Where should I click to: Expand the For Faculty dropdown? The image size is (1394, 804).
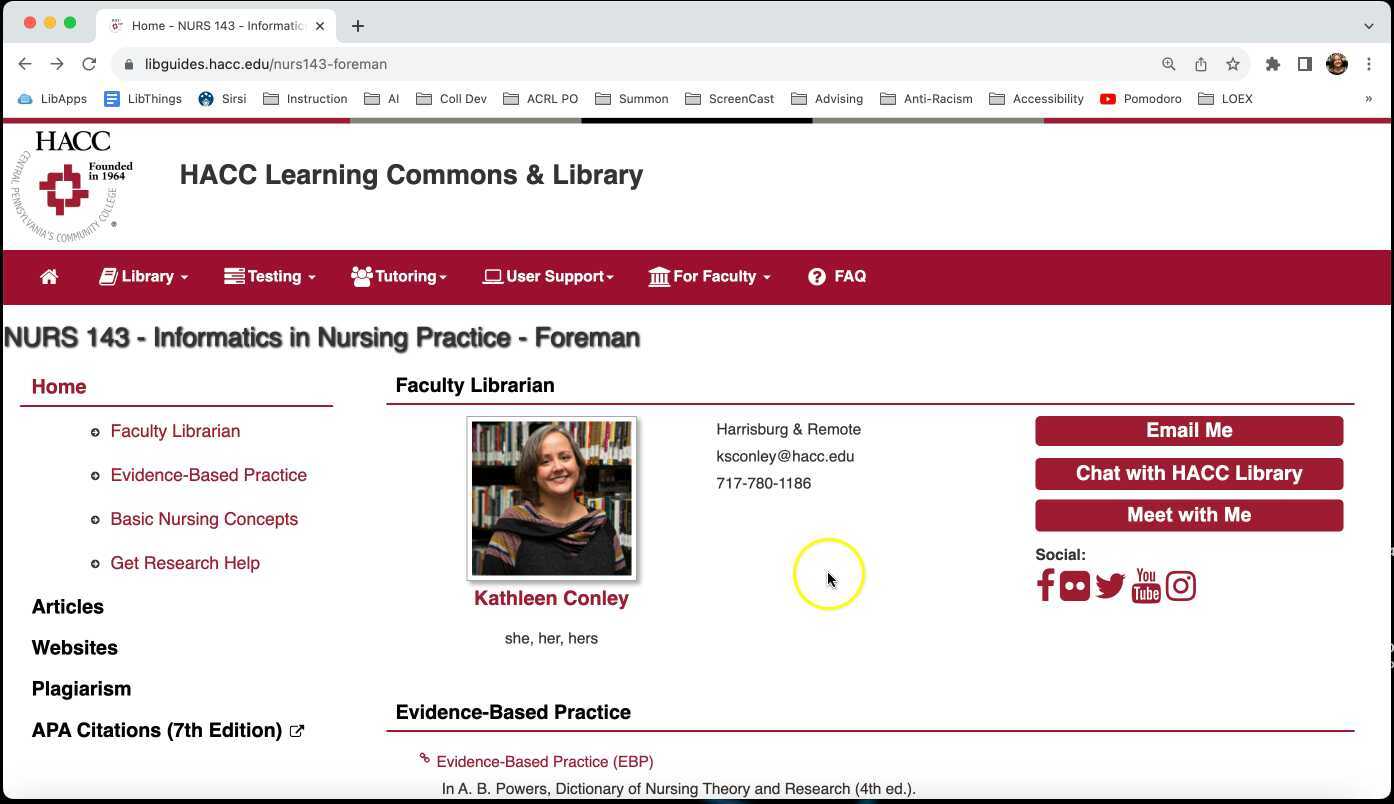tap(709, 276)
